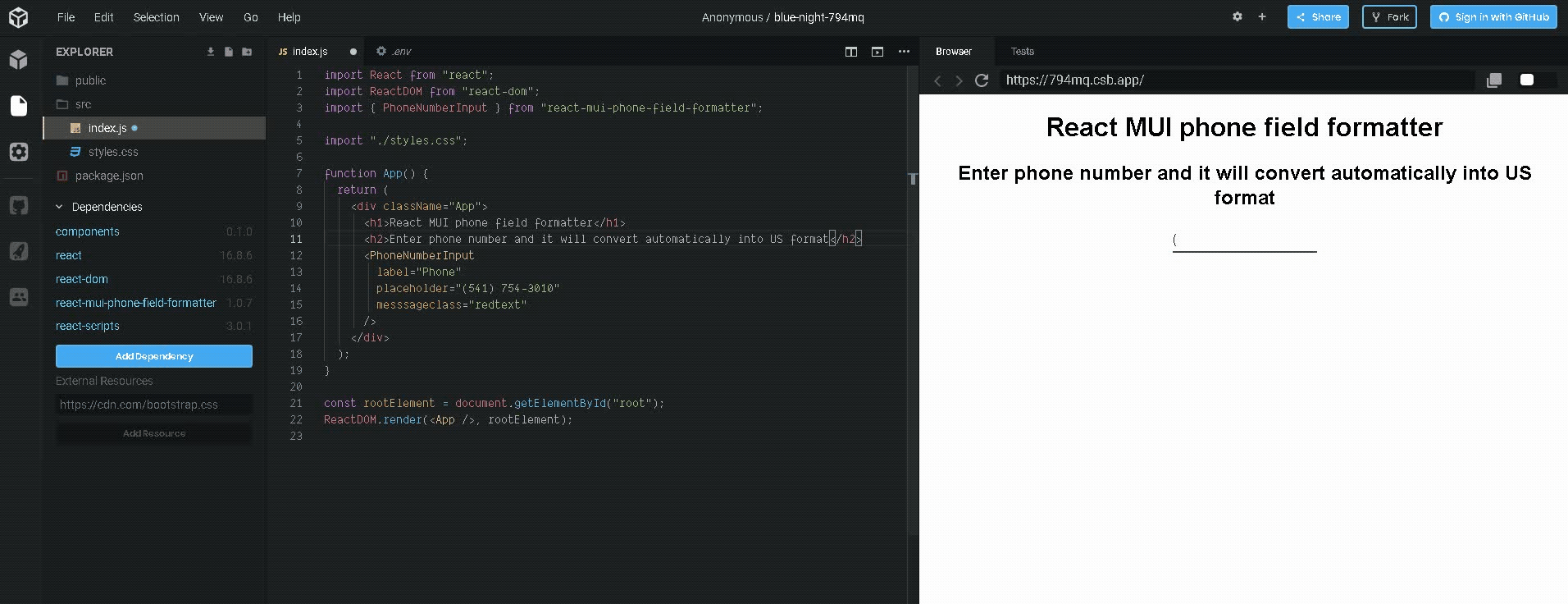Image resolution: width=1568 pixels, height=604 pixels.
Task: Click the react-dom dependency link
Action: 82,279
